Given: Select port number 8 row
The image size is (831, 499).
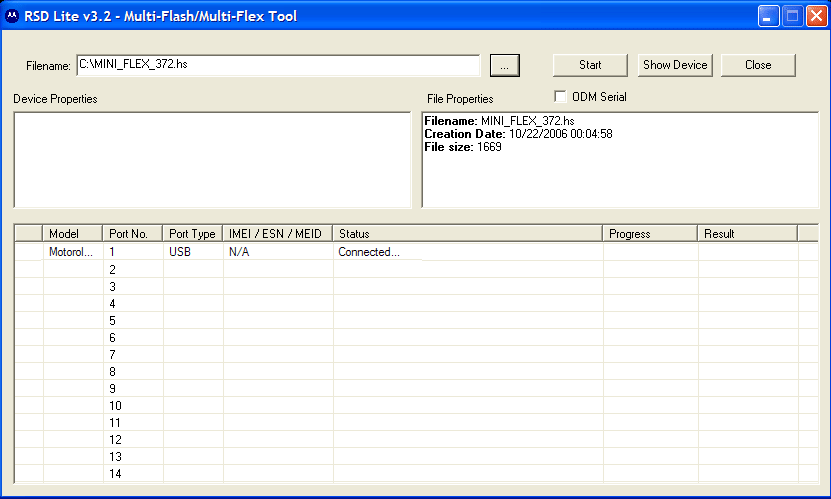Looking at the screenshot, I should coord(416,371).
